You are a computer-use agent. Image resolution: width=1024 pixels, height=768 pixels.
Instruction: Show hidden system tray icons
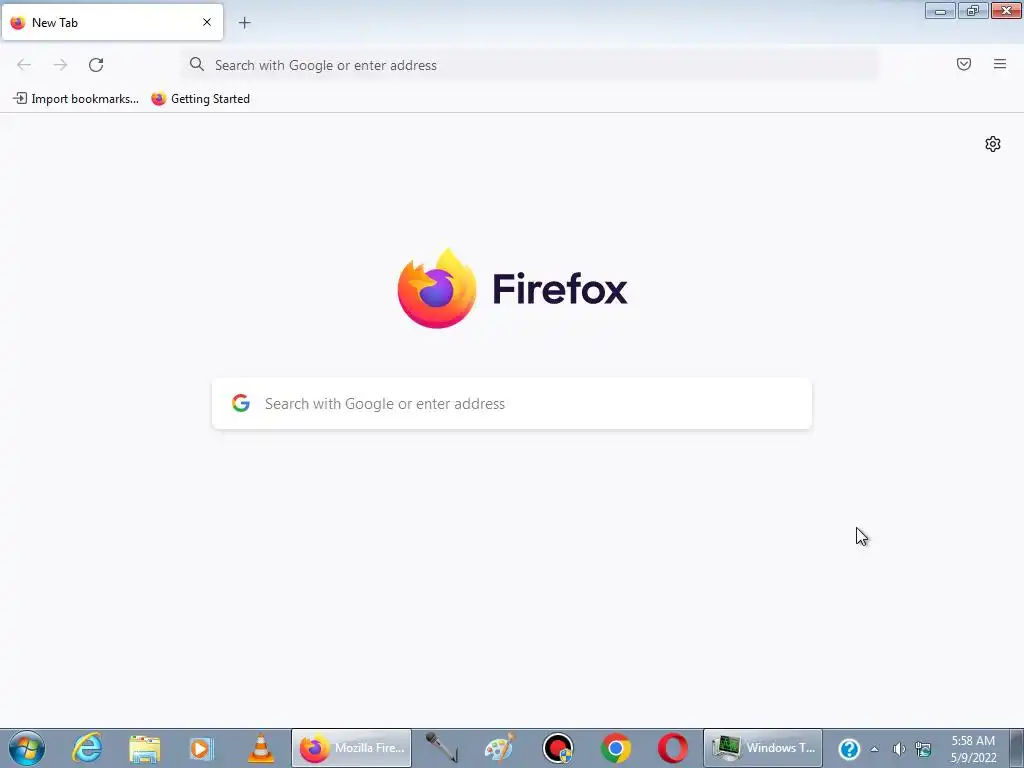(x=874, y=749)
